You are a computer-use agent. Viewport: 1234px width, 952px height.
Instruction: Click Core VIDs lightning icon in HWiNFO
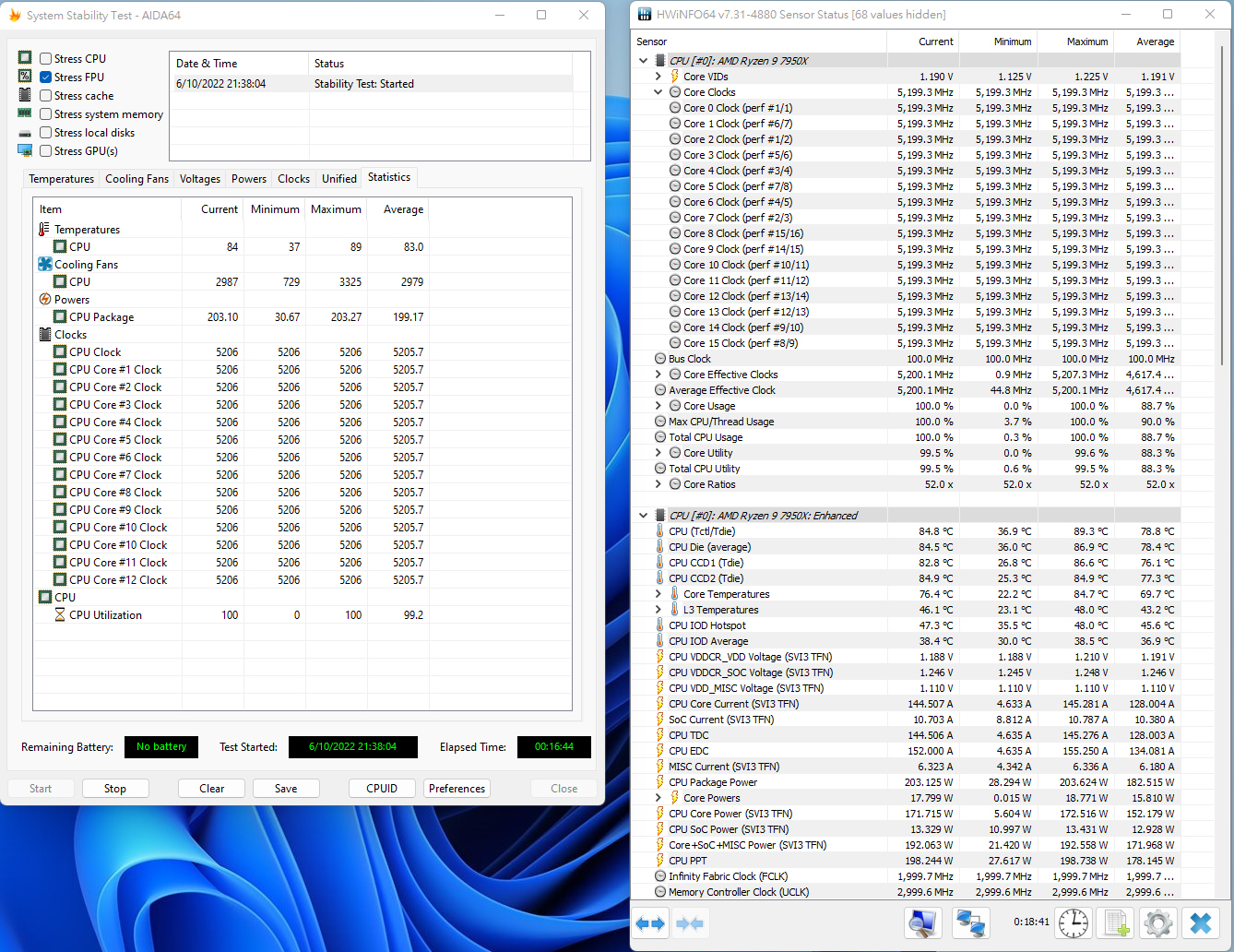click(675, 77)
